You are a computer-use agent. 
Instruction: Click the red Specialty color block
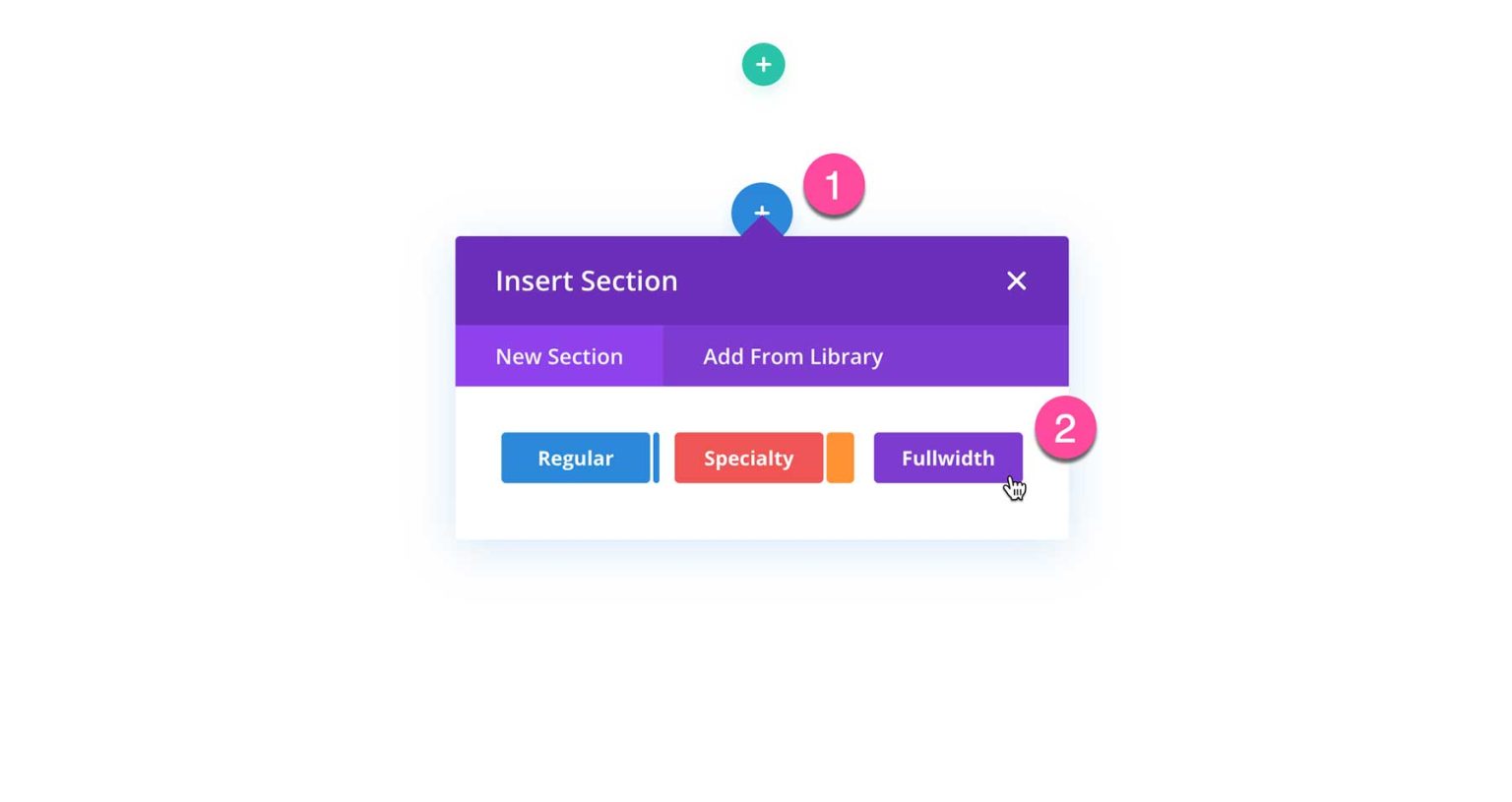coord(748,458)
